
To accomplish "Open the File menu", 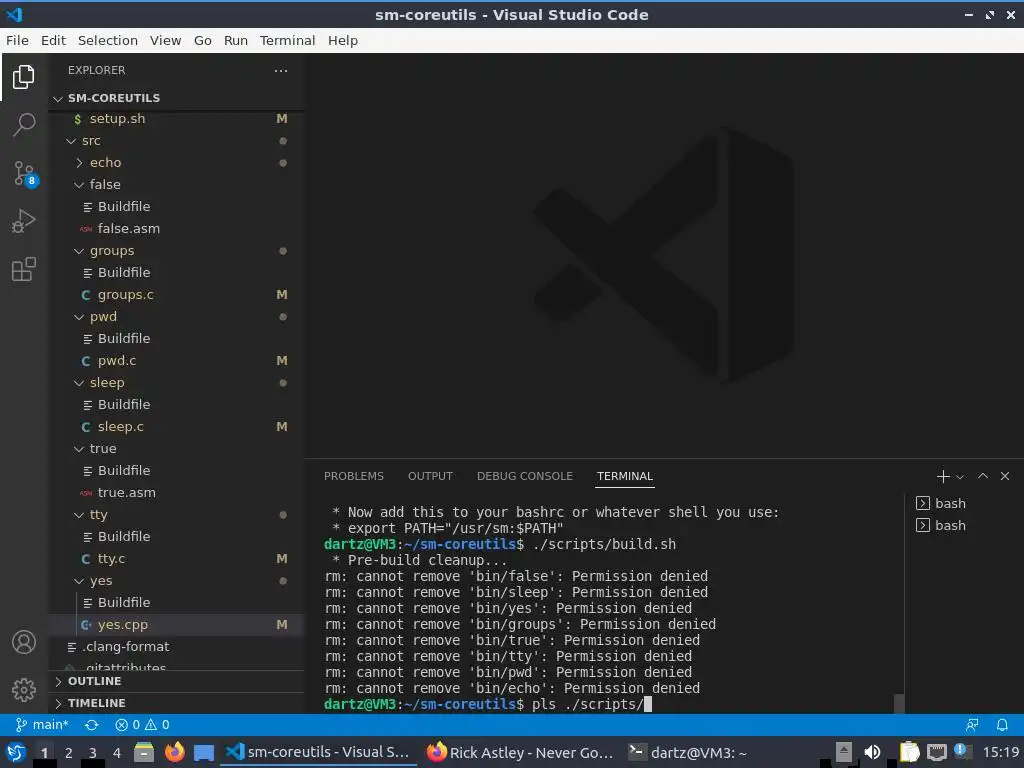I will (18, 40).
